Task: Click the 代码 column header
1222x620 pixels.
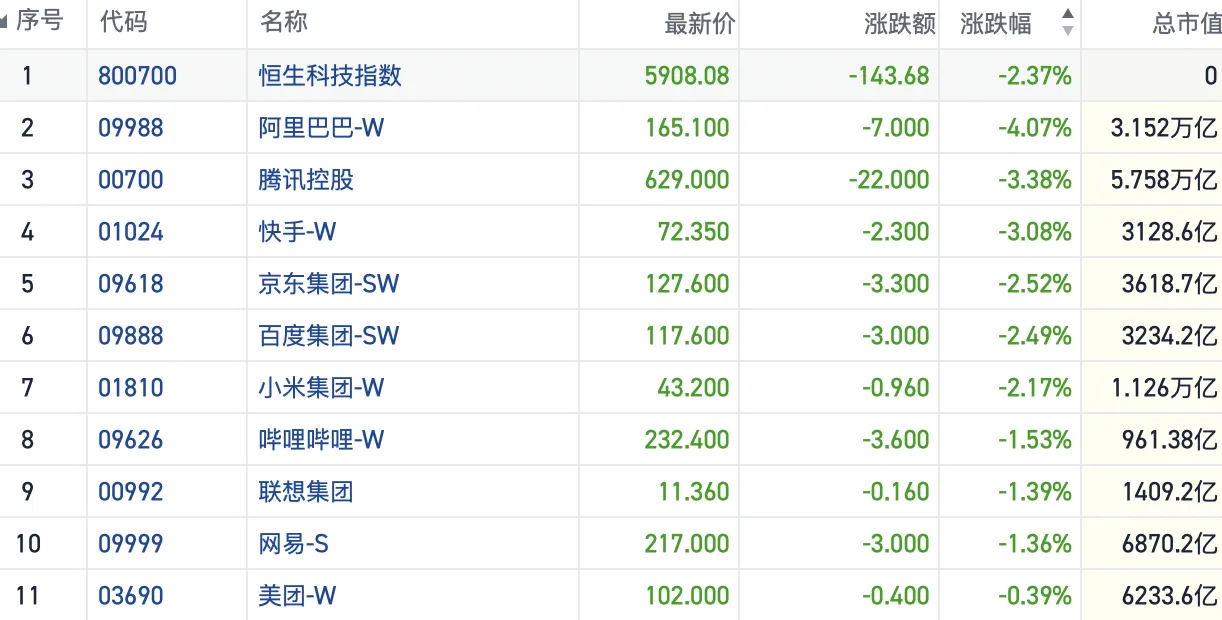Action: 124,22
